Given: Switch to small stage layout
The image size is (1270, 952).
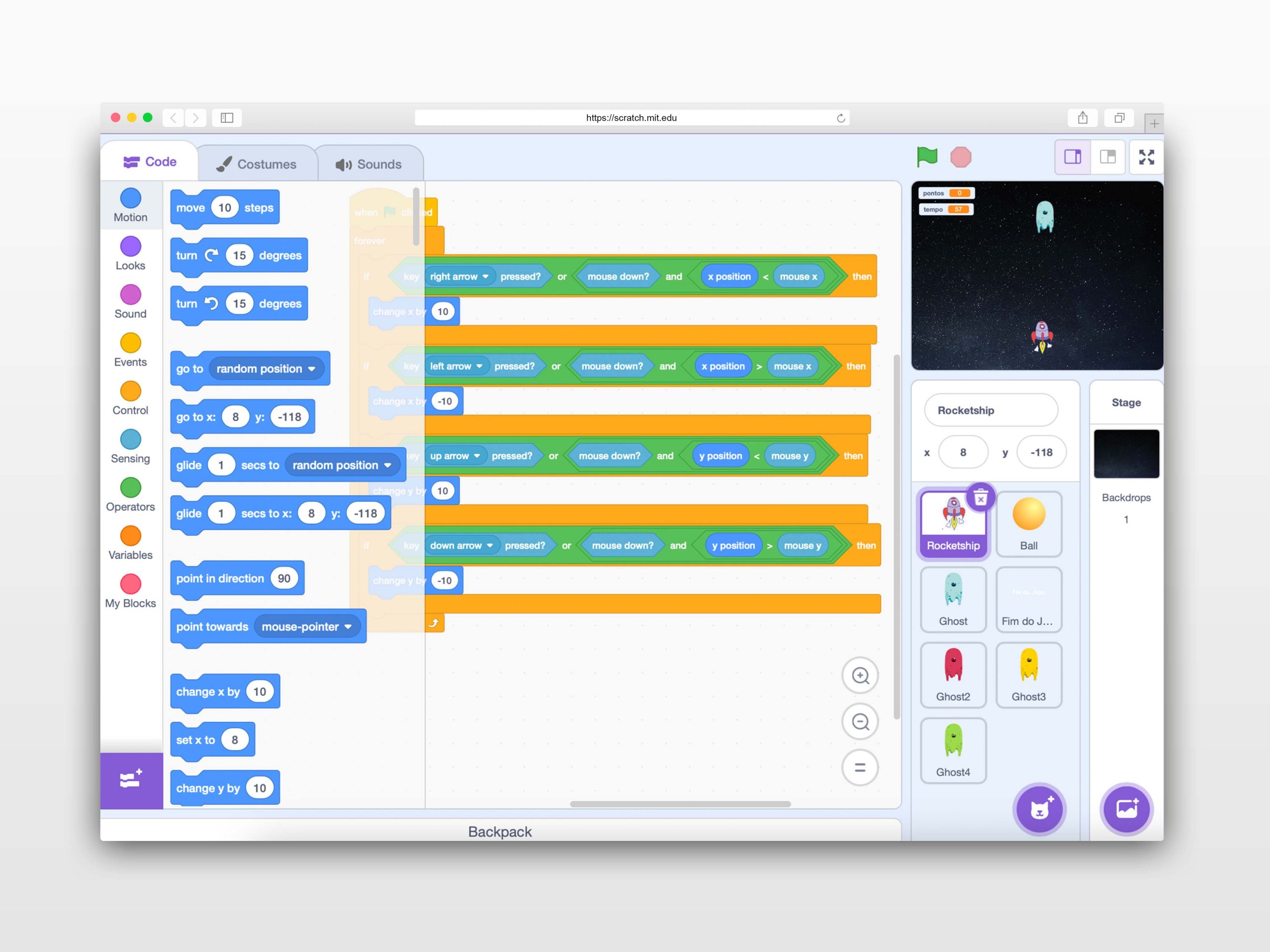Looking at the screenshot, I should coord(1073,157).
